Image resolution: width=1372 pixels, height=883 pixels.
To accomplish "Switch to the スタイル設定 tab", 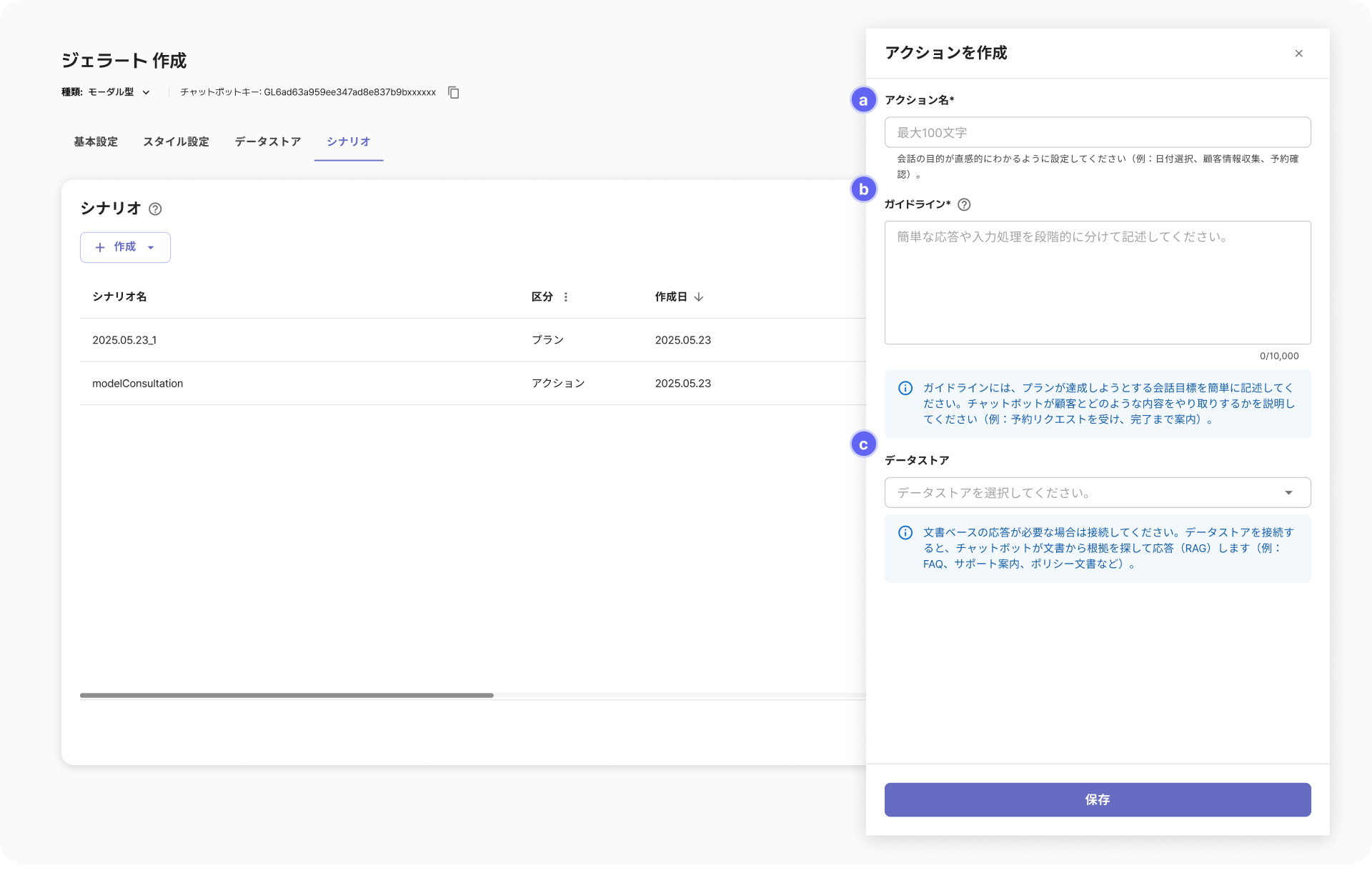I will [176, 141].
